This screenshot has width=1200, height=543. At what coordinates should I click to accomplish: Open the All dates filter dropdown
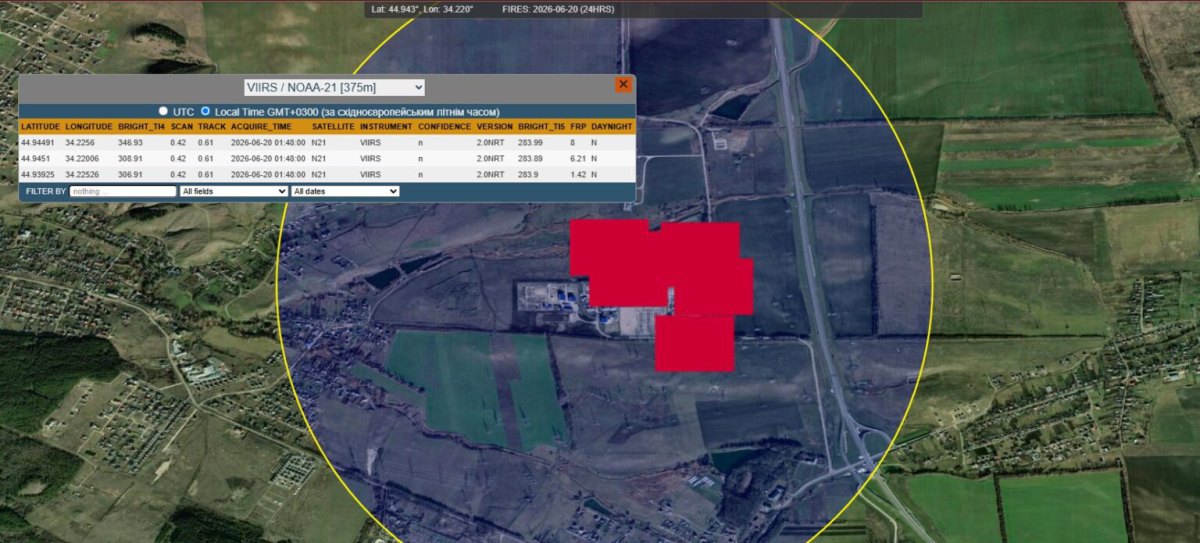pyautogui.click(x=345, y=190)
